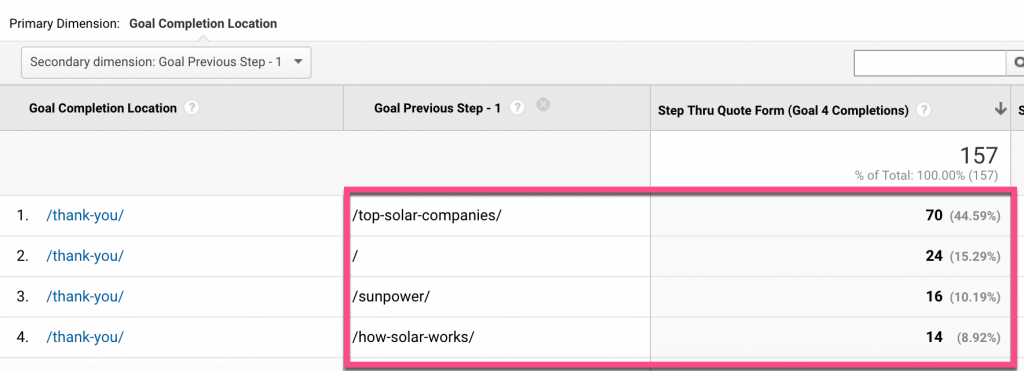Select /top-solar-companies/ cell
The height and width of the screenshot is (371, 1024).
pos(426,216)
